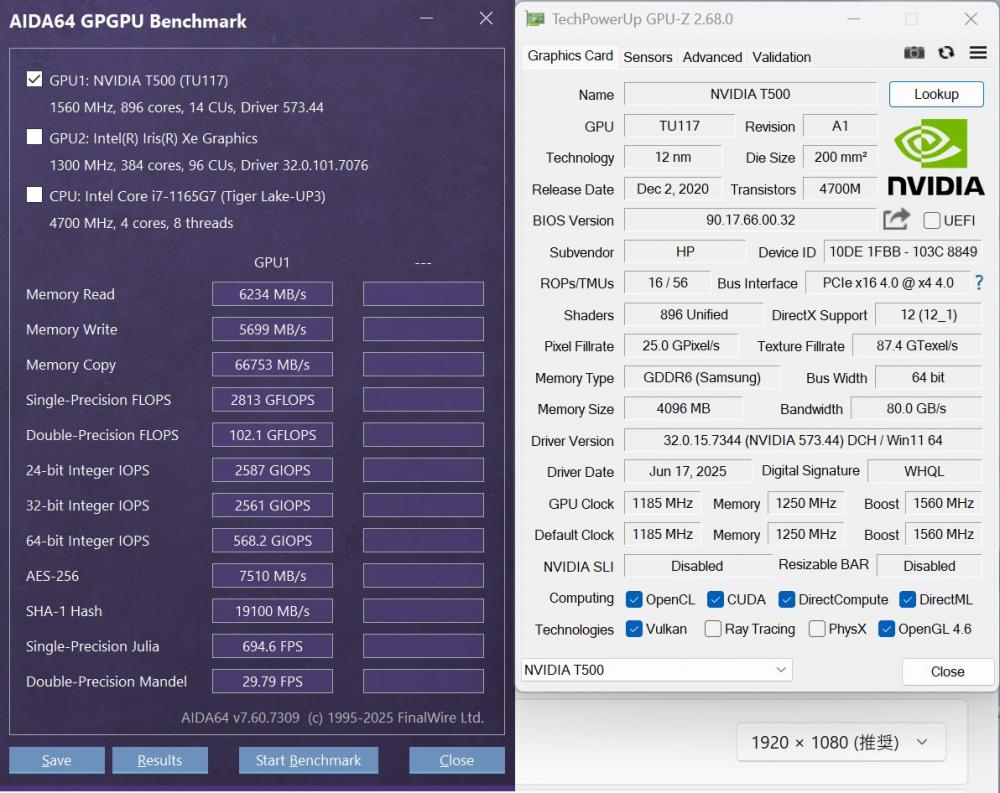
Task: Click the Bus Interface question mark icon
Action: pos(978,283)
